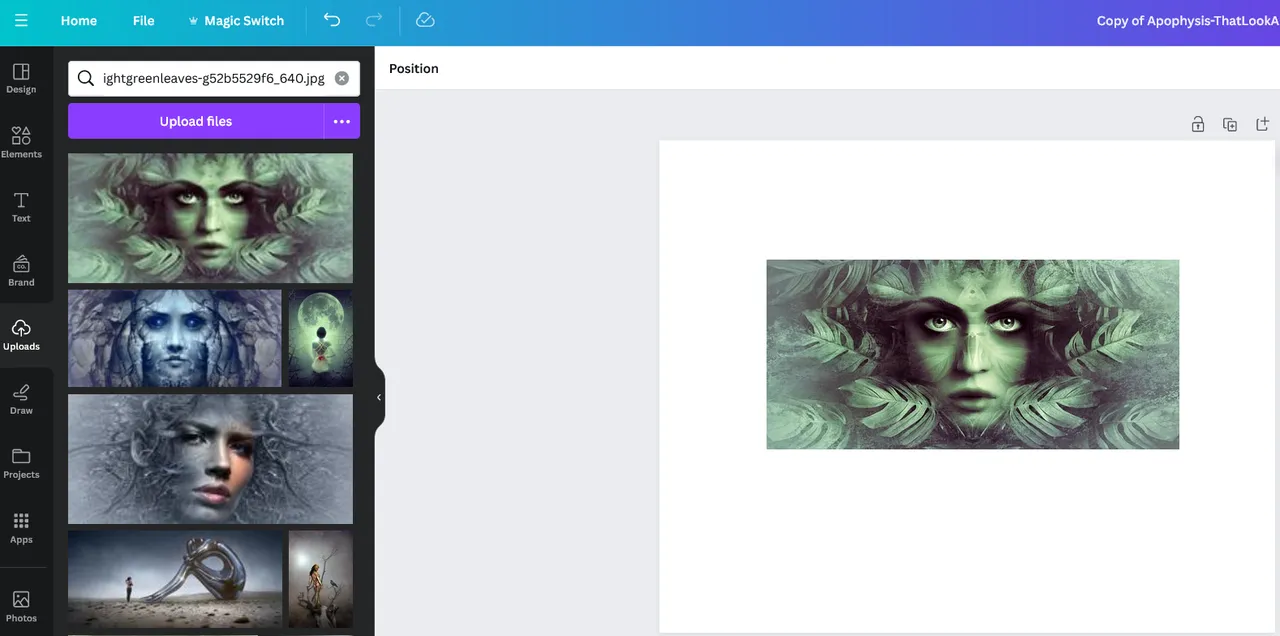This screenshot has width=1280, height=636.
Task: Open the hamburger main menu
Action: point(21,20)
